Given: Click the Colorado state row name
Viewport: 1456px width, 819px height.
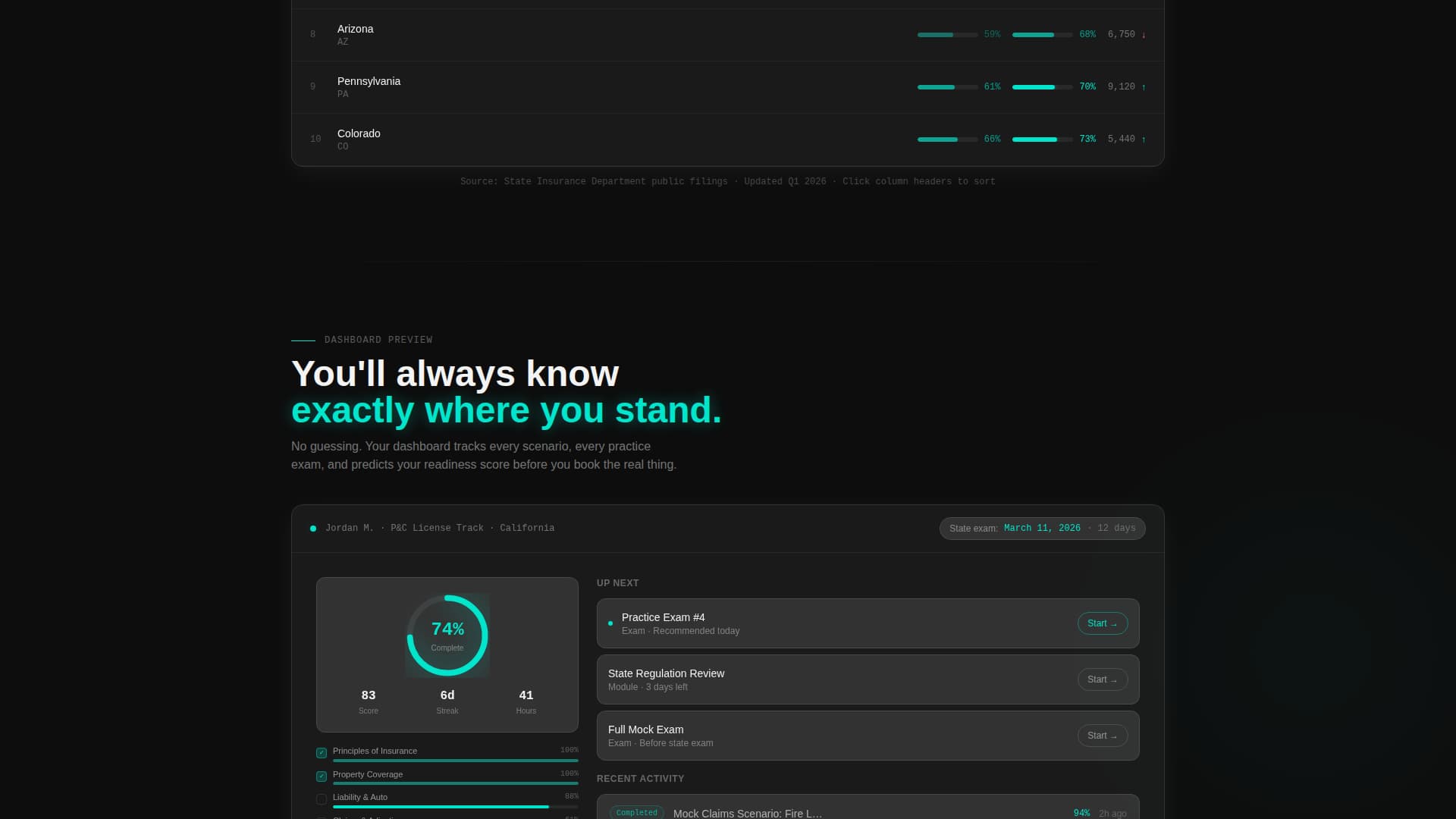Looking at the screenshot, I should (359, 133).
